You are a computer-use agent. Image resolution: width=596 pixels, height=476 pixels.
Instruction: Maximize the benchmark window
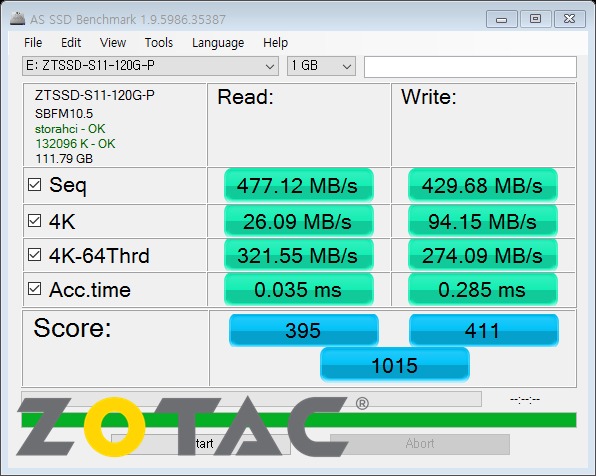pos(535,19)
